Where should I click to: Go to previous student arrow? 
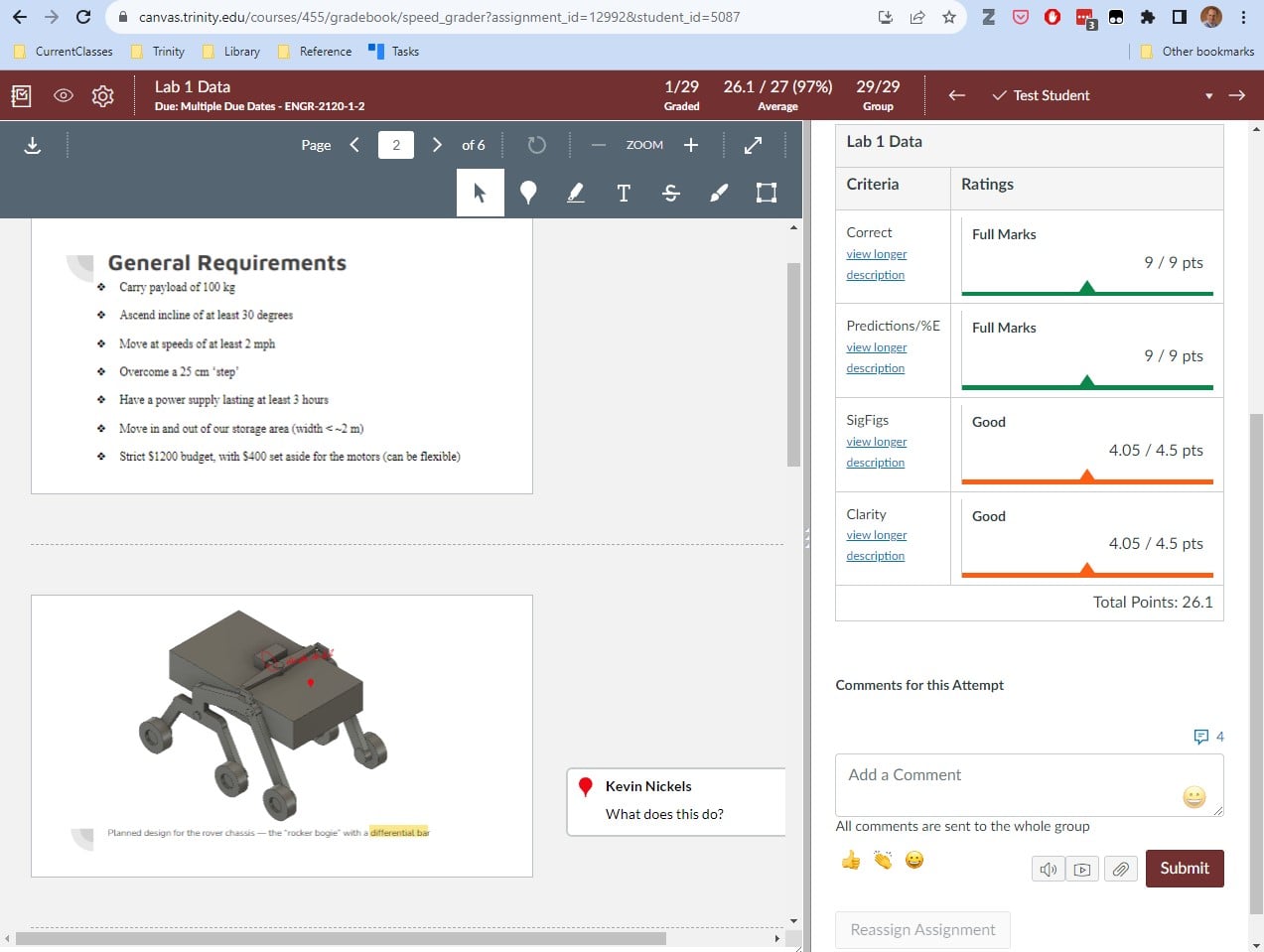tap(957, 95)
